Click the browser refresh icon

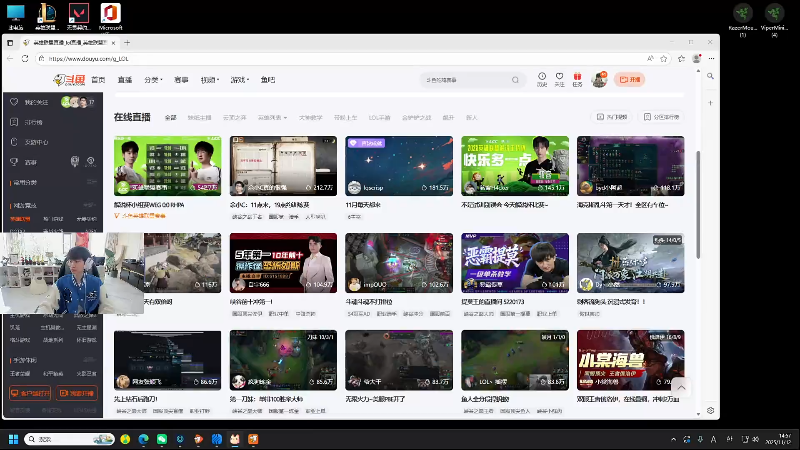click(25, 59)
